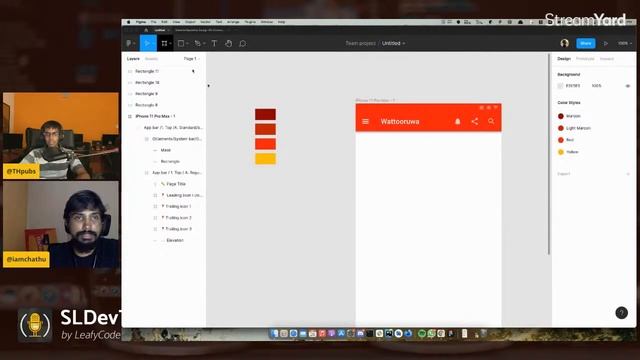
Task: Select the yellow rectangle on canvas
Action: 265,159
